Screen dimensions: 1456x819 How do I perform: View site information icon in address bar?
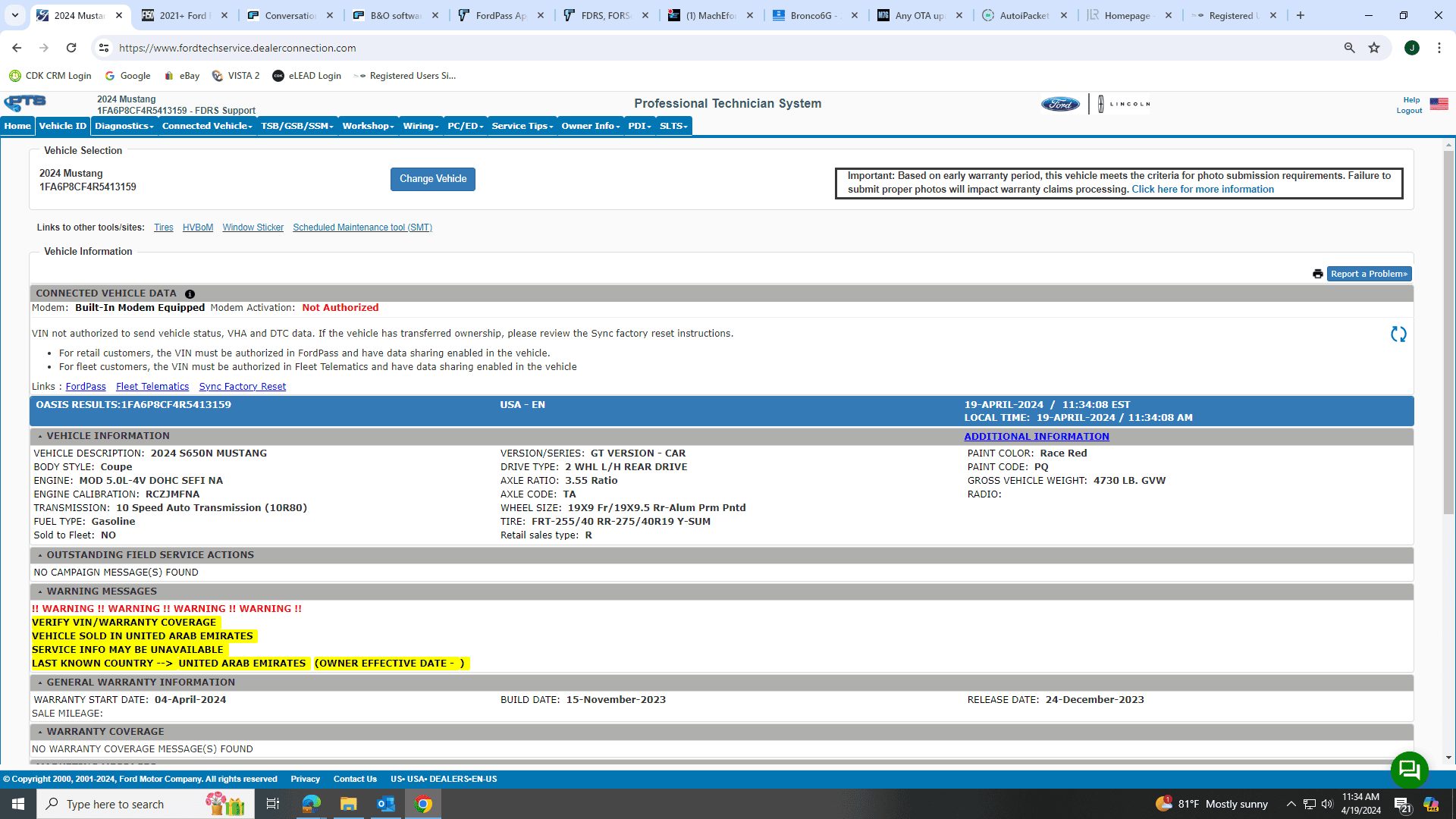click(x=104, y=48)
